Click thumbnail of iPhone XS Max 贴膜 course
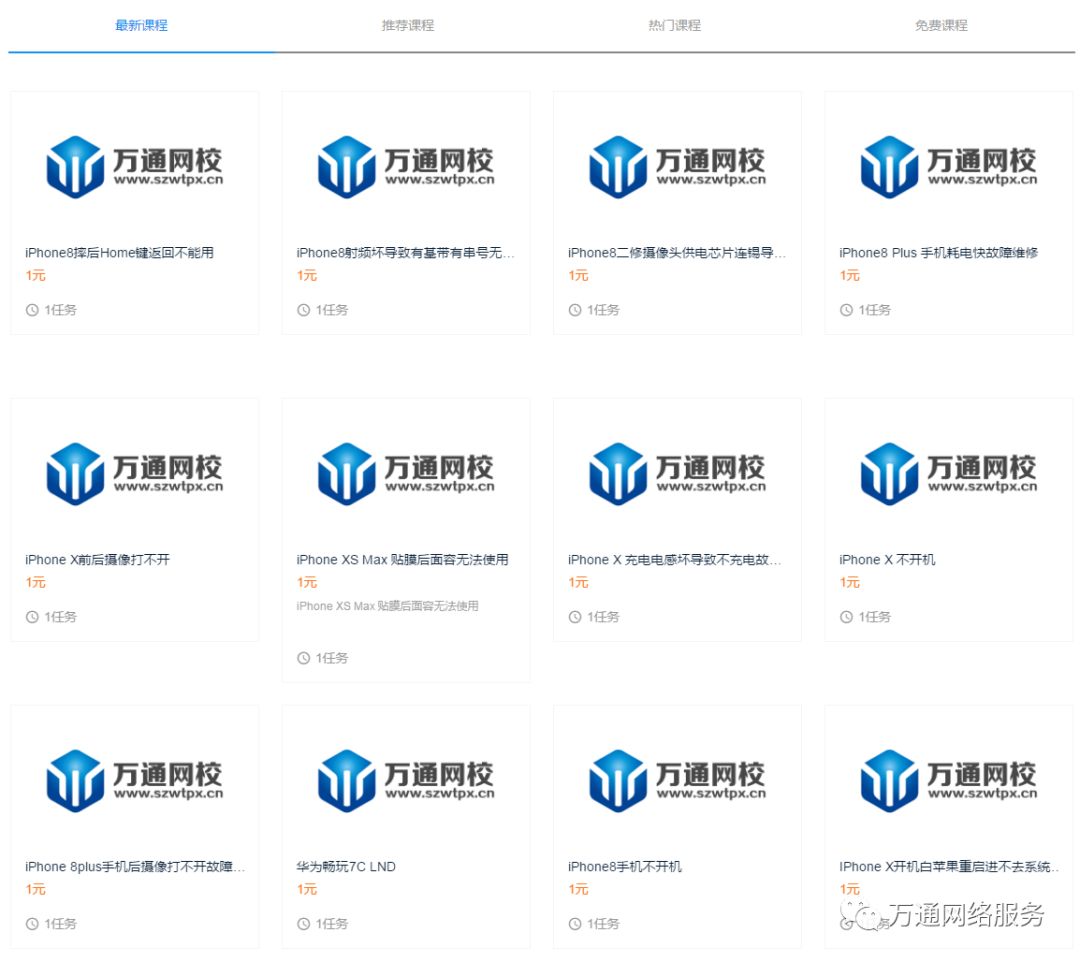This screenshot has width=1080, height=962. point(406,474)
